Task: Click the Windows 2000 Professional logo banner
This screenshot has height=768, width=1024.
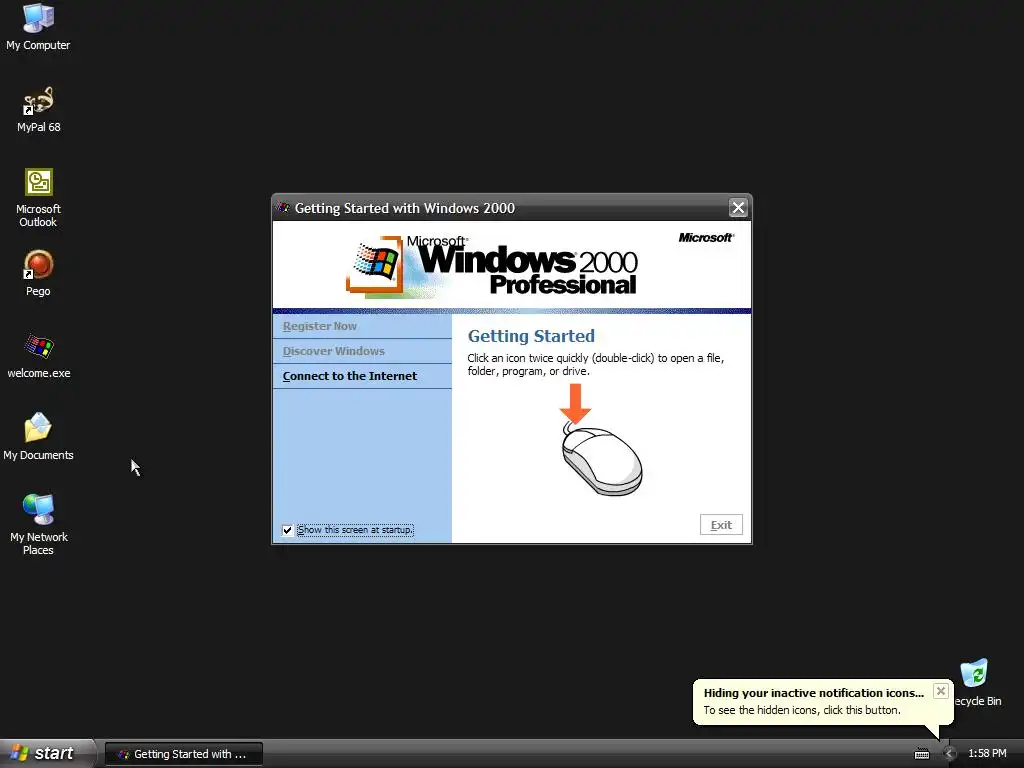Action: click(493, 266)
